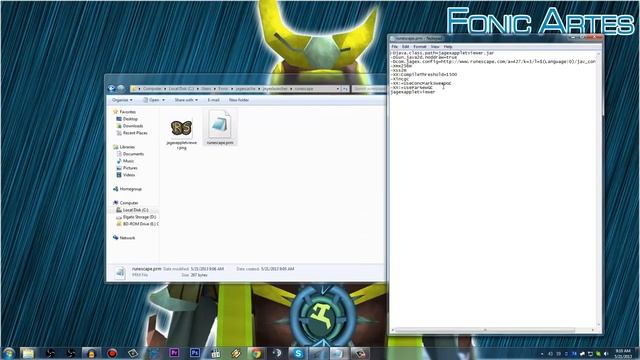
Task: Open Downloads in the navigation pane
Action: click(x=133, y=126)
